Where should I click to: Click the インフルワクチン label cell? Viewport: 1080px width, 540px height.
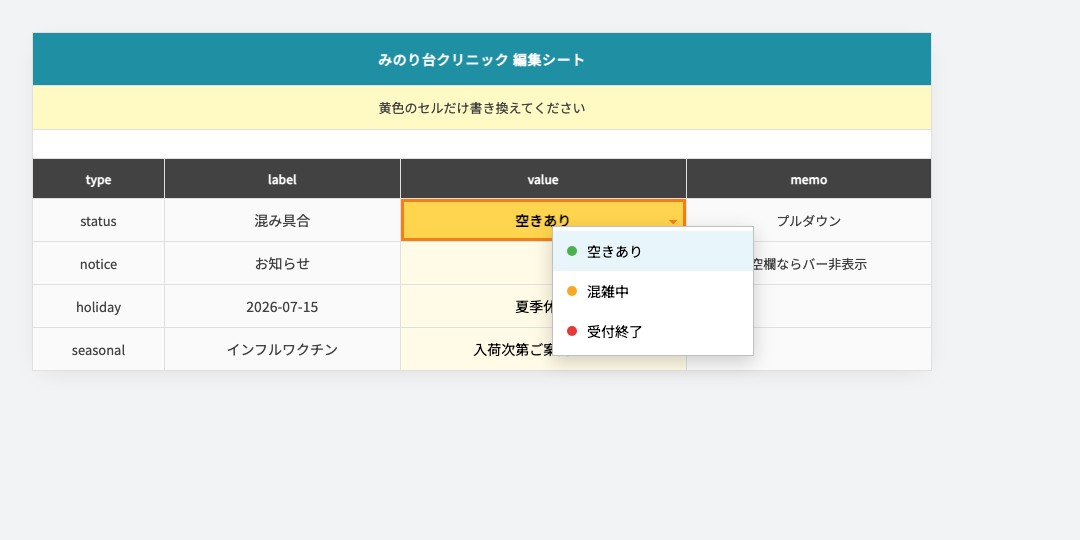pyautogui.click(x=282, y=349)
